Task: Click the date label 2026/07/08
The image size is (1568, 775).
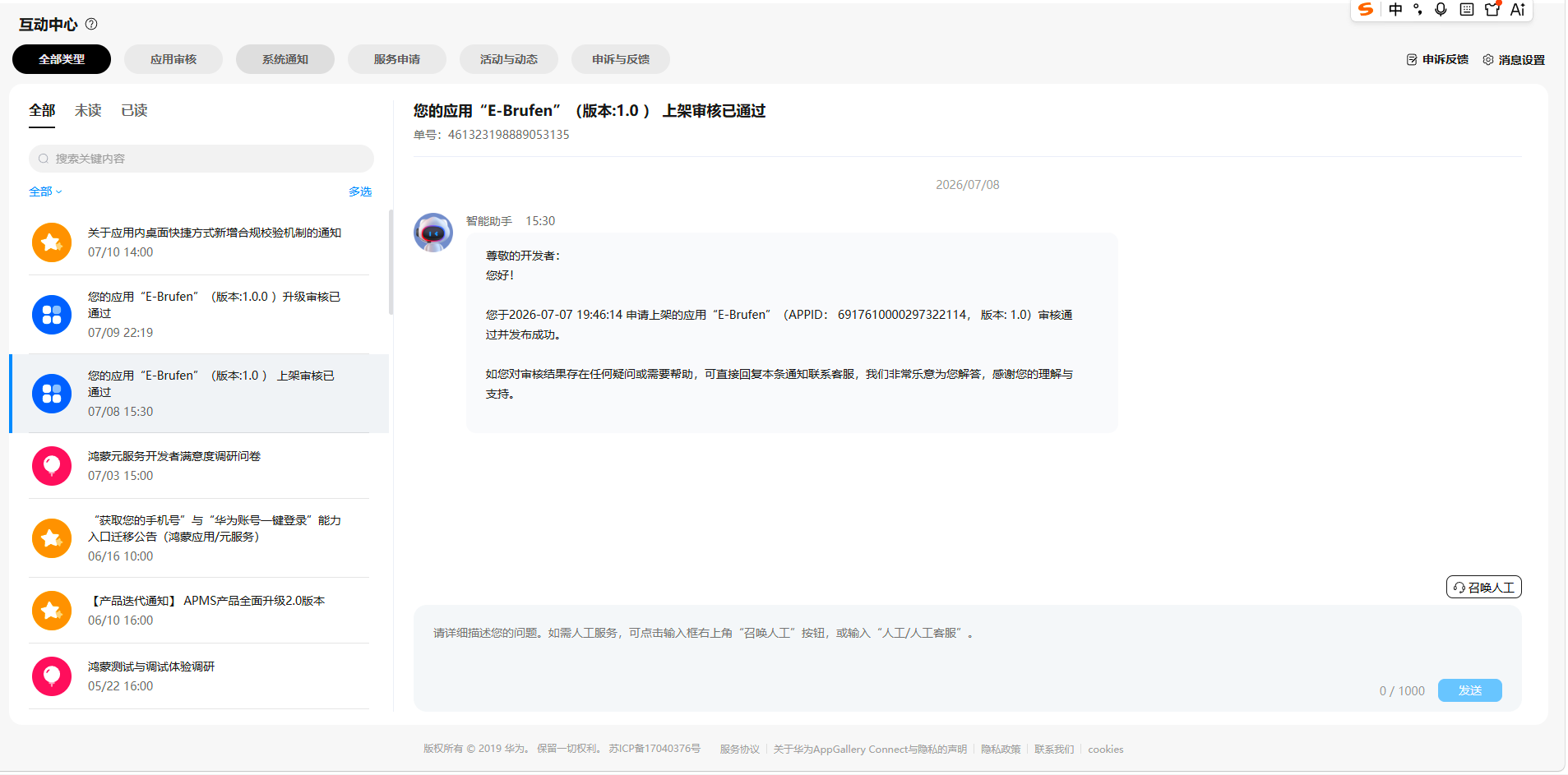Action: [x=968, y=185]
